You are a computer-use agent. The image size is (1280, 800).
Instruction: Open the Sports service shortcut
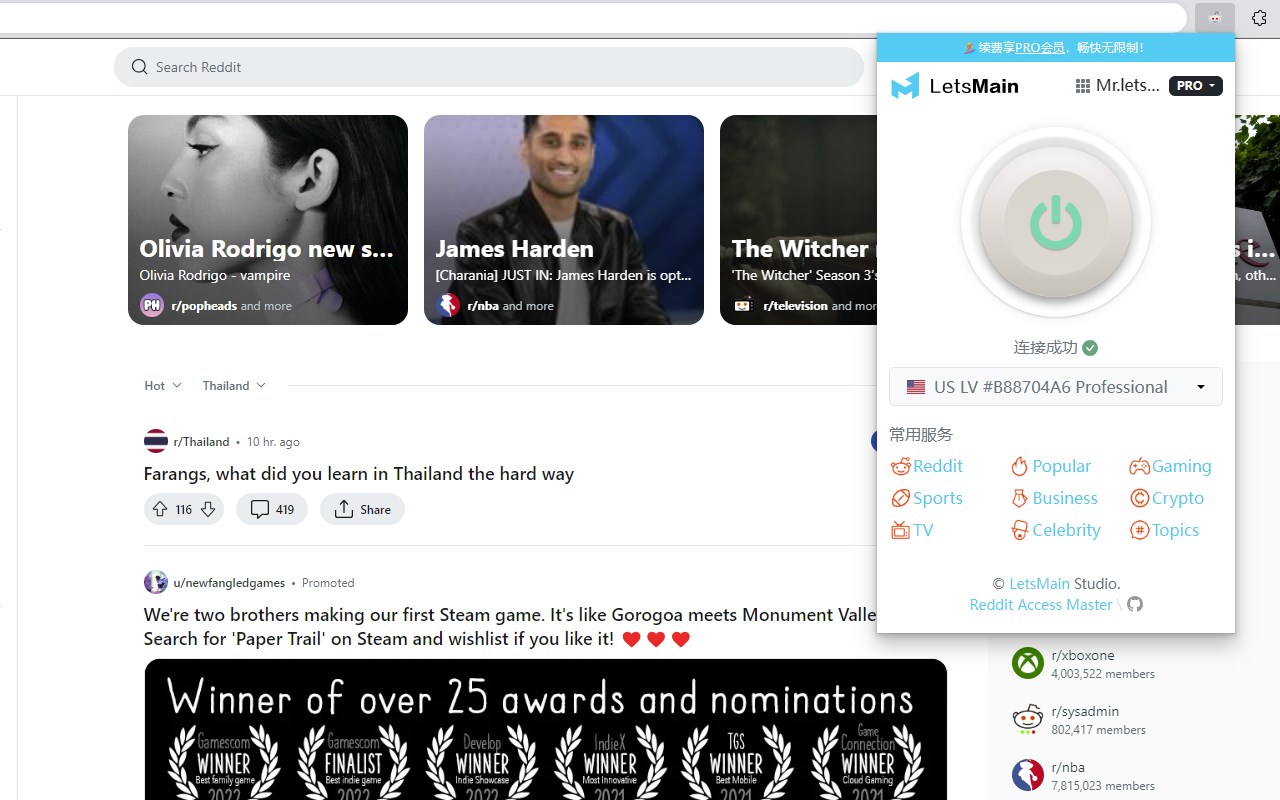click(927, 498)
